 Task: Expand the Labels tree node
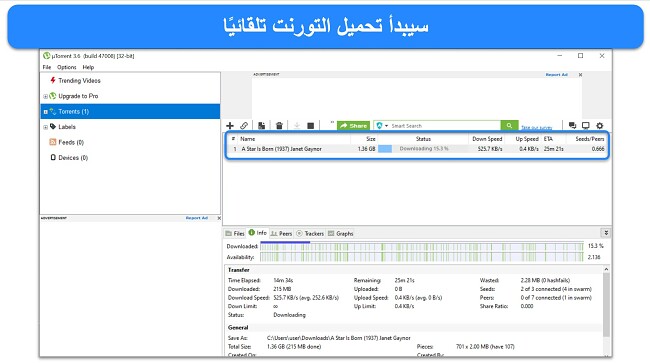[x=45, y=127]
